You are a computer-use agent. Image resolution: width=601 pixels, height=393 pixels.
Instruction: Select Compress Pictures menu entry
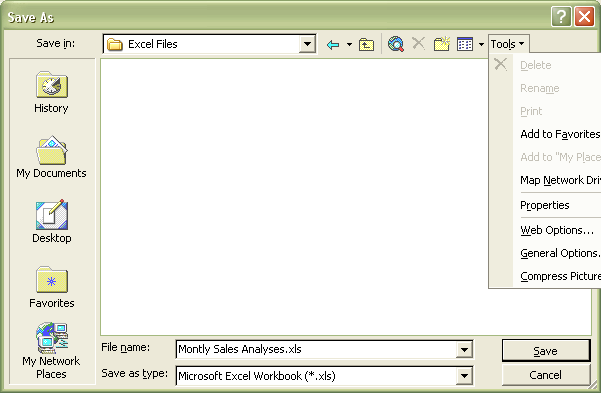tap(557, 276)
